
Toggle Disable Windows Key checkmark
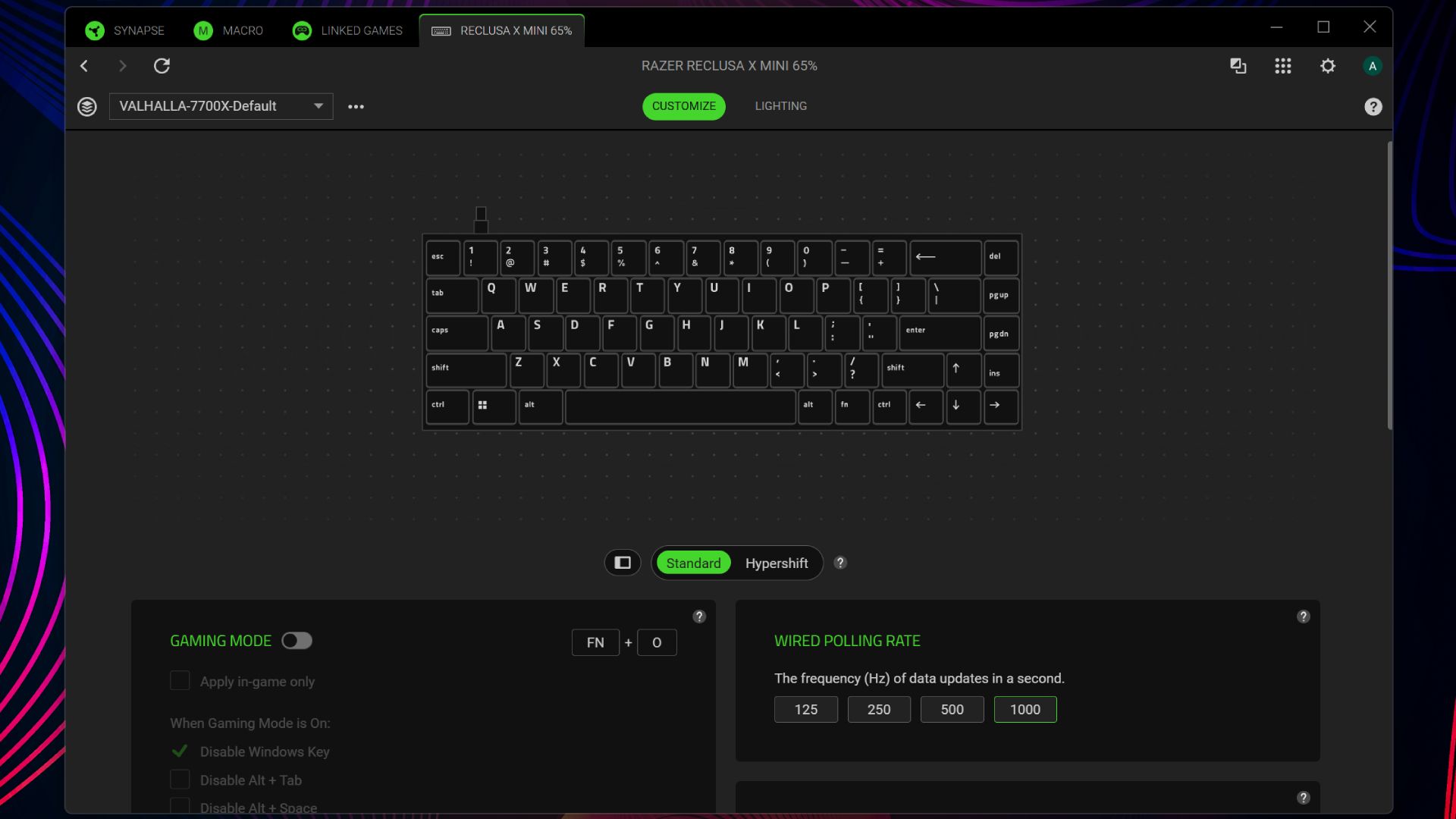pos(180,752)
